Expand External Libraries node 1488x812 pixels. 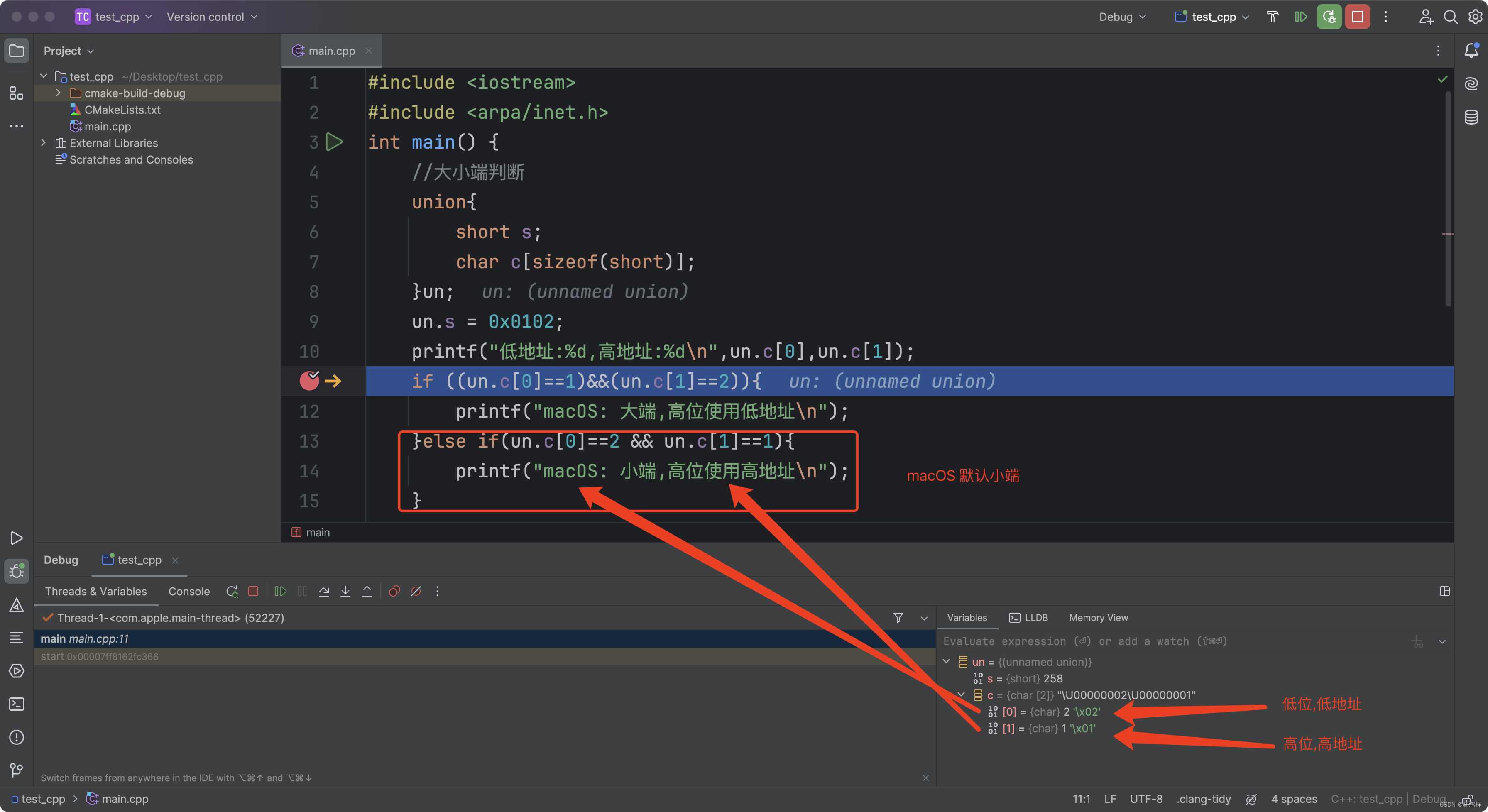(43, 143)
